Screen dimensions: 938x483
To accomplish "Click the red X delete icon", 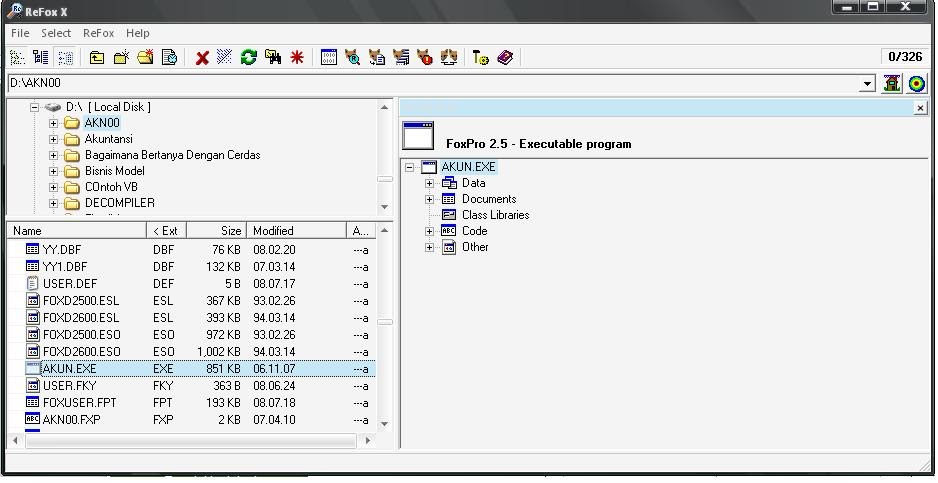I will 202,58.
